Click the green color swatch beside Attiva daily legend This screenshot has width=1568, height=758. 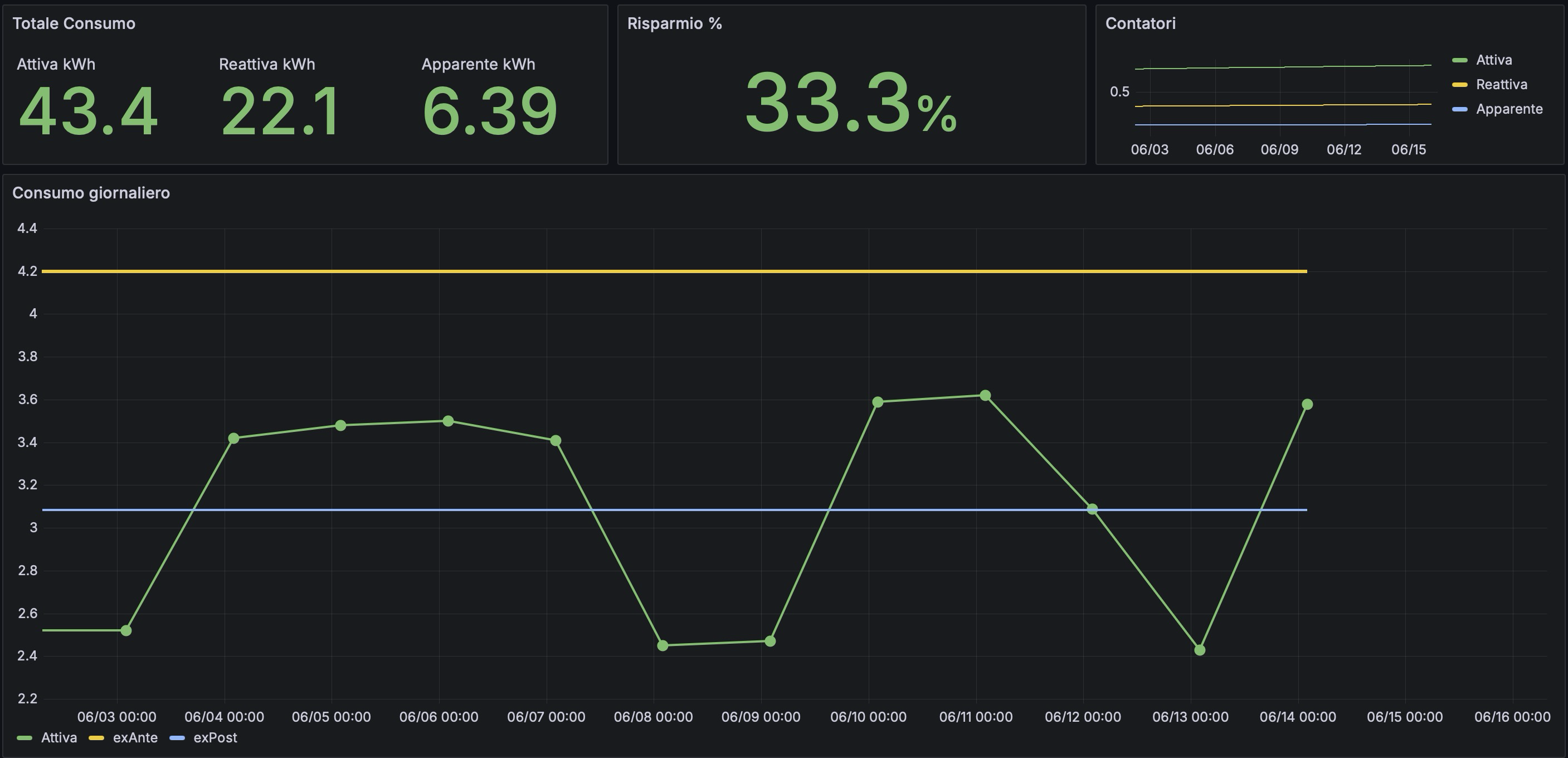click(x=25, y=738)
